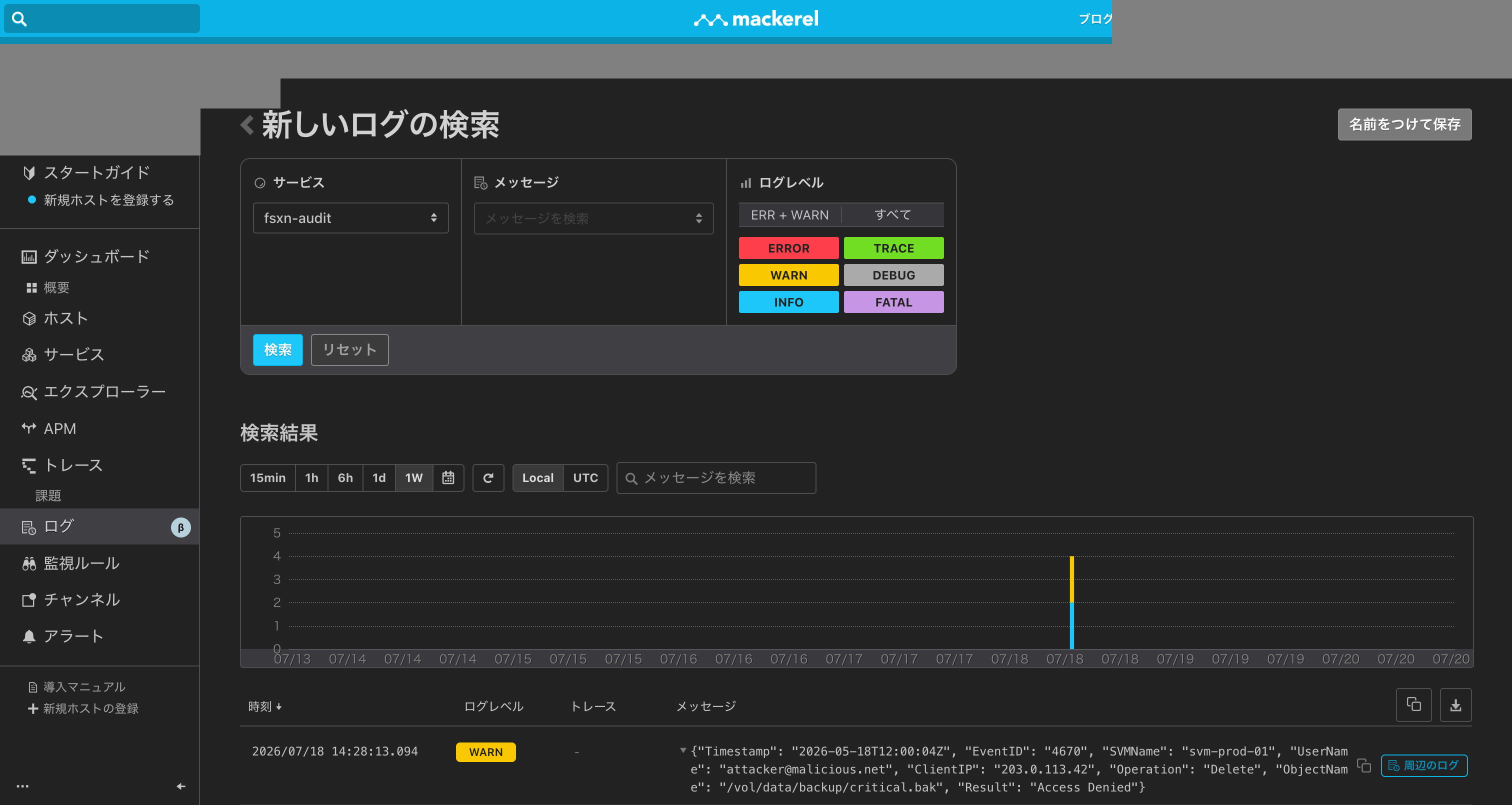Click the search magnifier icon in top bar
Image resolution: width=1512 pixels, height=805 pixels.
pyautogui.click(x=19, y=19)
